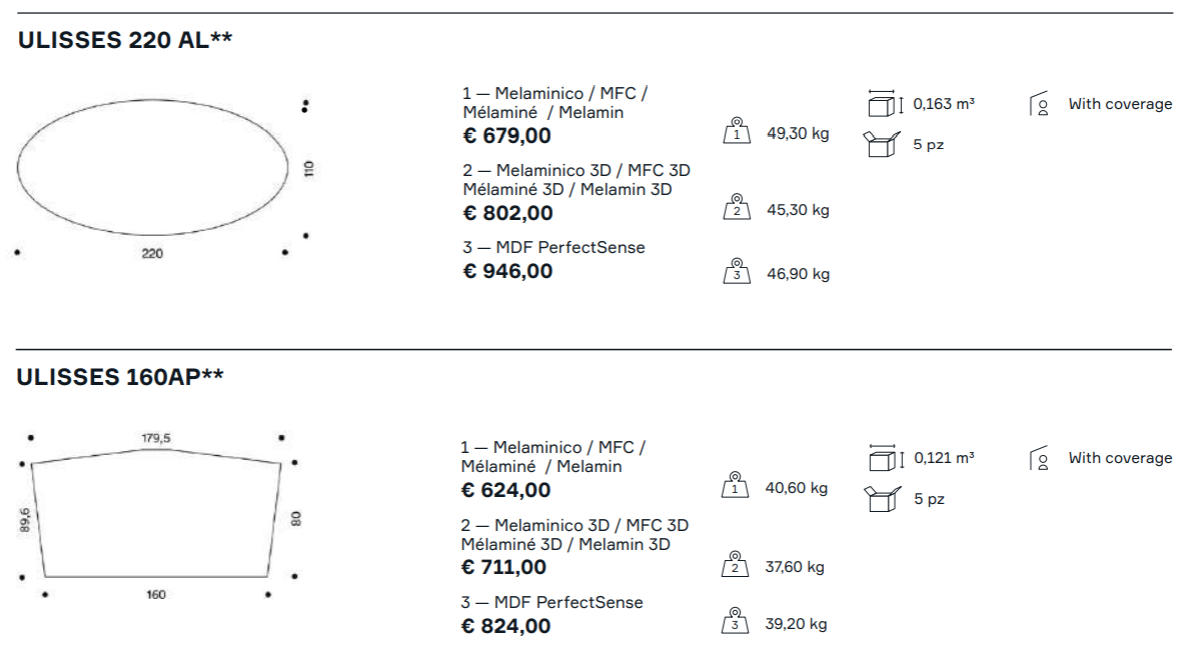
Task: Select the ULISSES 160AP heading
Action: pos(120,376)
